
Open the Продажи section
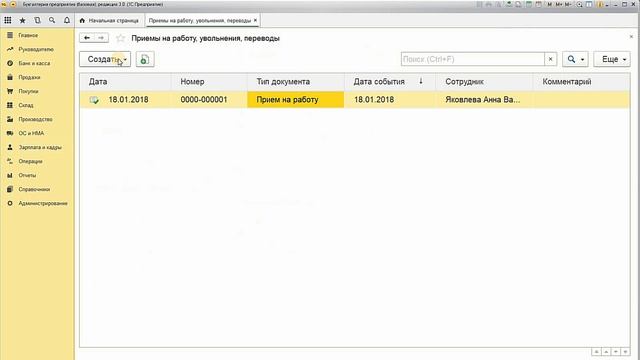[x=29, y=77]
